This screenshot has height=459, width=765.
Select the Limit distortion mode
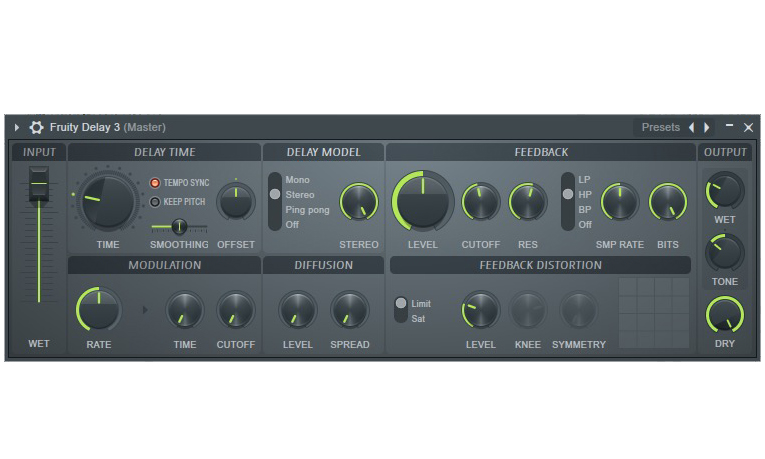click(x=421, y=303)
